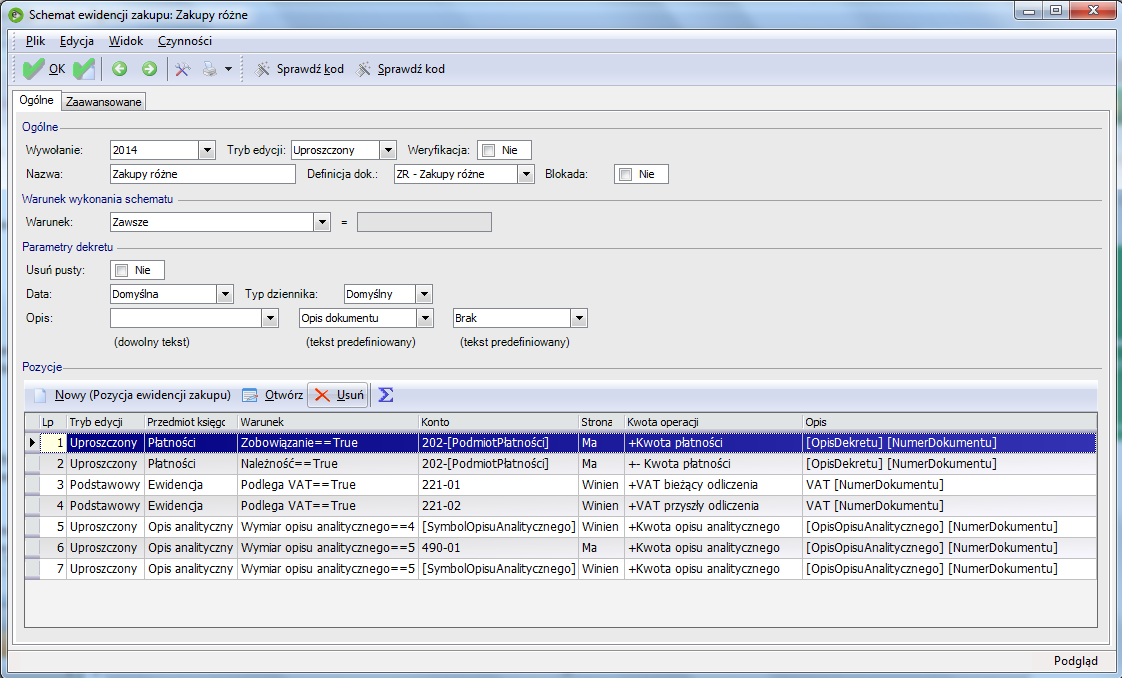
Task: Toggle the Usuń pusty checkbox
Action: 122,270
